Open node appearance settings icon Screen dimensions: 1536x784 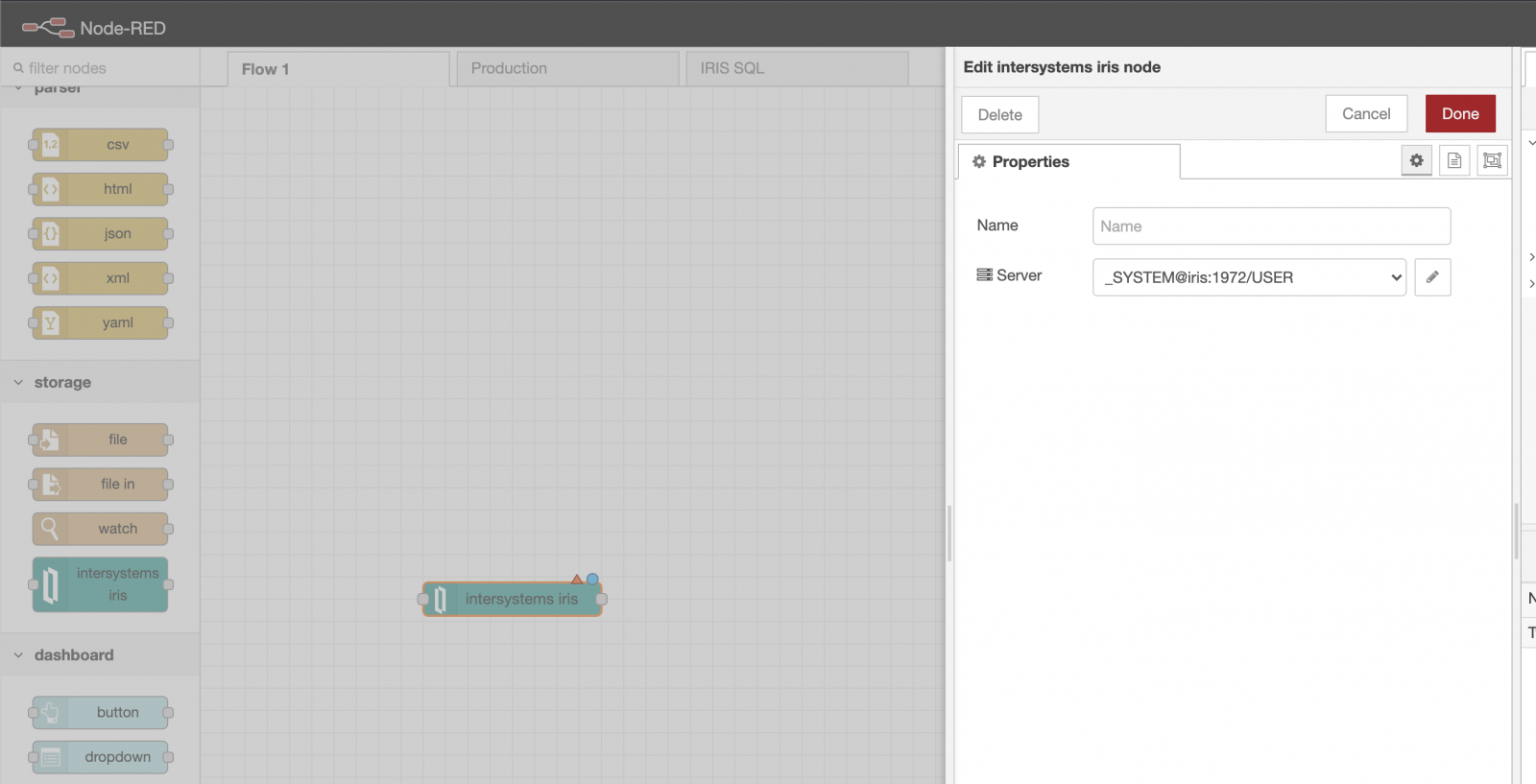pyautogui.click(x=1492, y=160)
